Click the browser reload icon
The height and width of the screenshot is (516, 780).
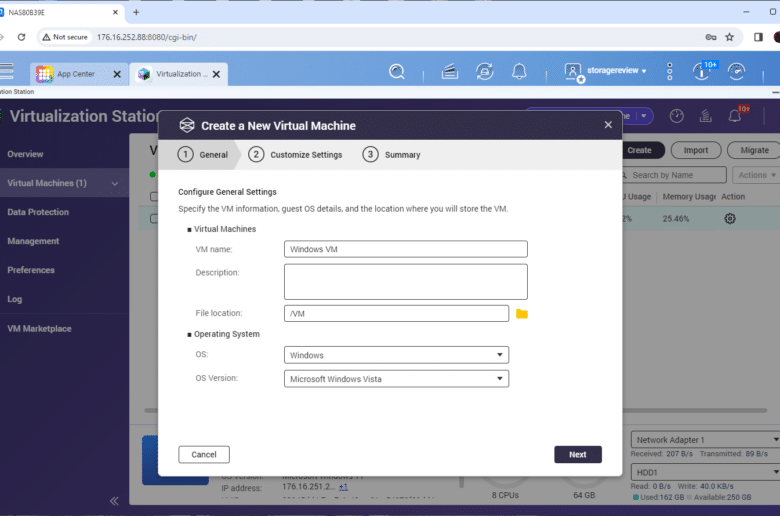pyautogui.click(x=21, y=37)
